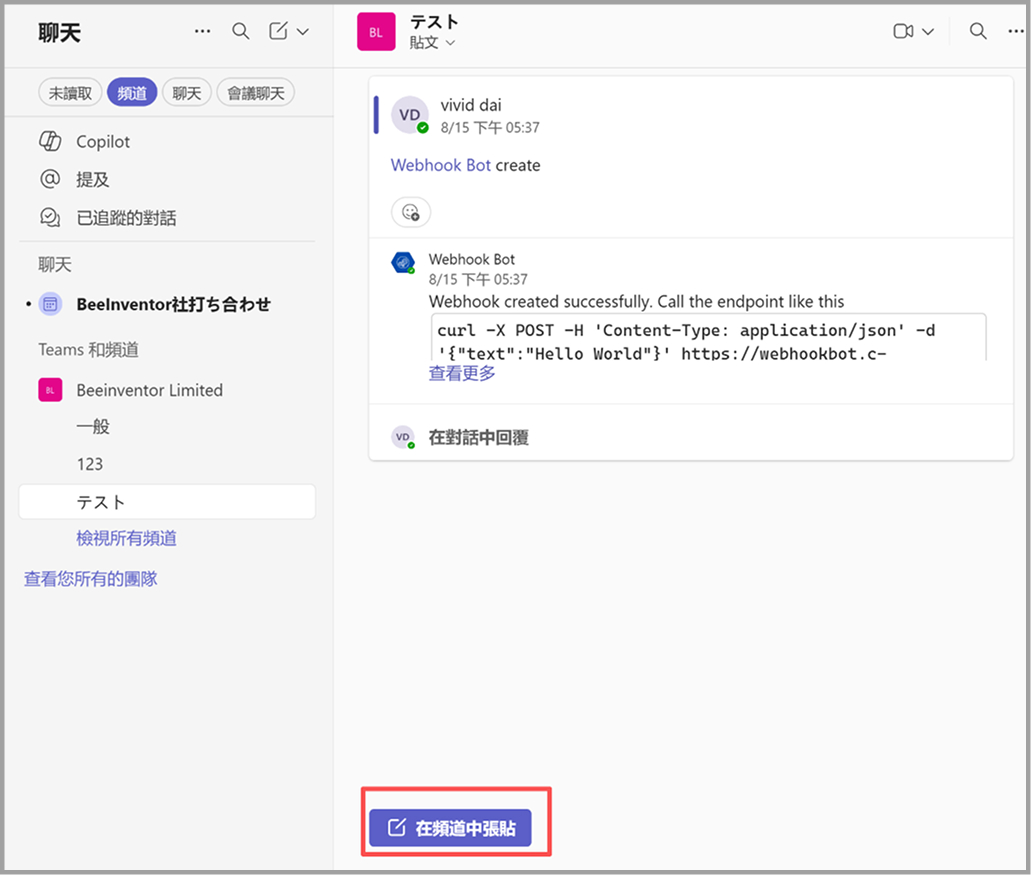Open the 檢視所有頻道 link
The width and height of the screenshot is (1031, 875).
point(127,538)
